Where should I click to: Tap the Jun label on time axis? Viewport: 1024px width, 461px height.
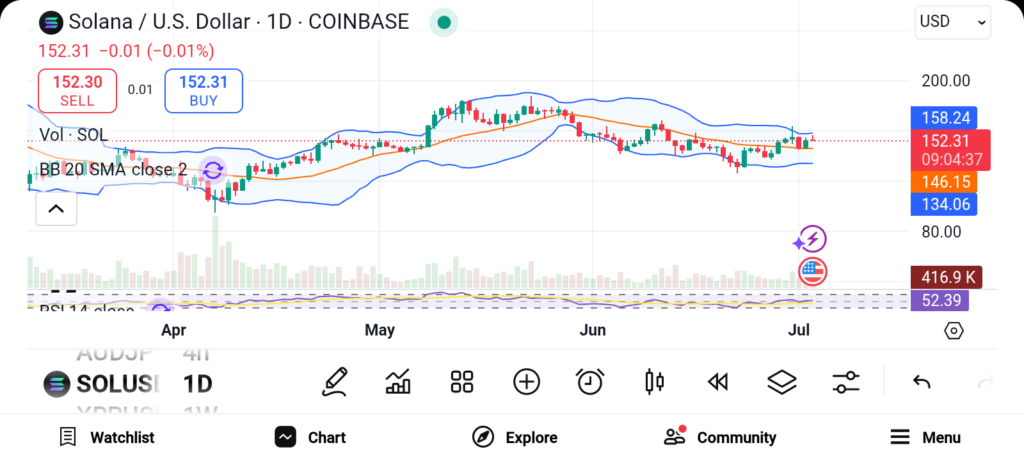tap(592, 330)
